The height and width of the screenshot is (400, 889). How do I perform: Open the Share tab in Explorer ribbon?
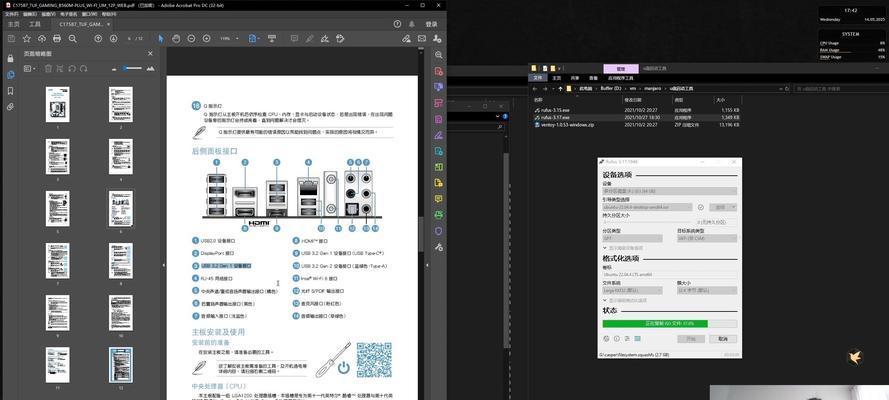pos(575,78)
